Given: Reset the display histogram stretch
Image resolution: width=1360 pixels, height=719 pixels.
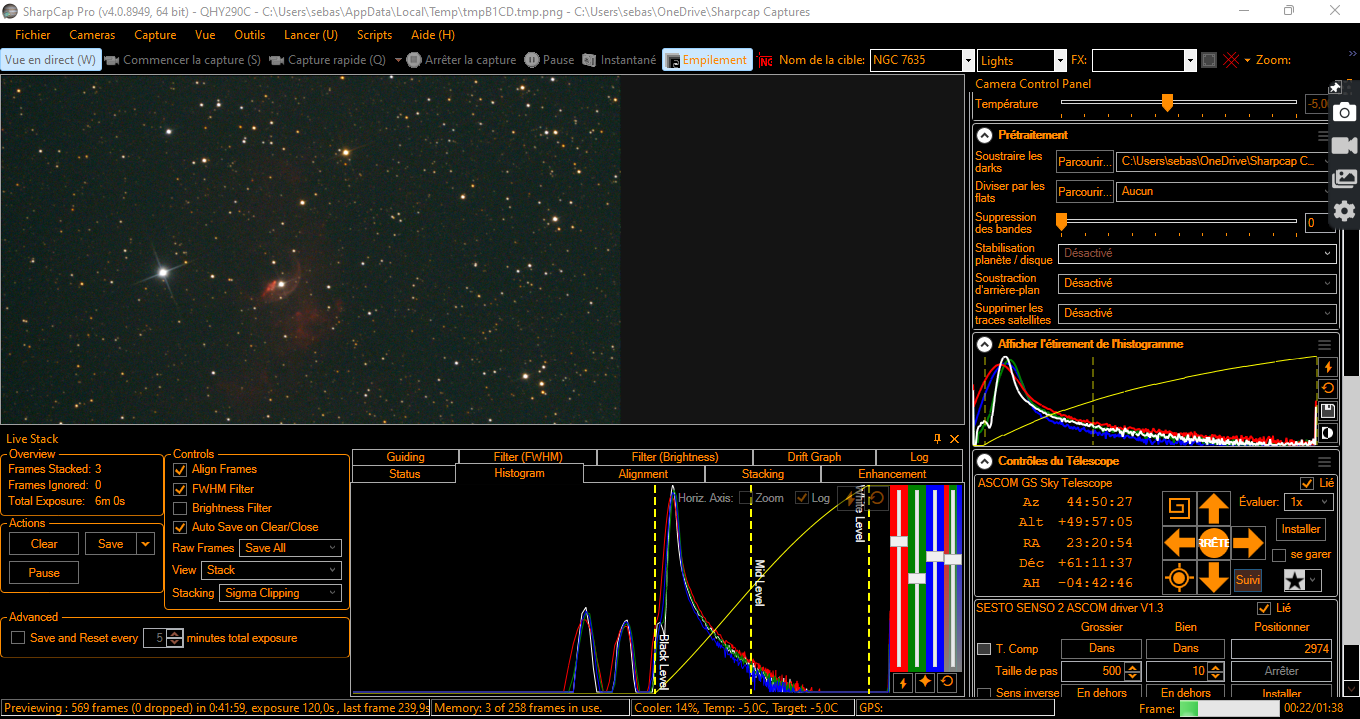Looking at the screenshot, I should pos(1328,389).
